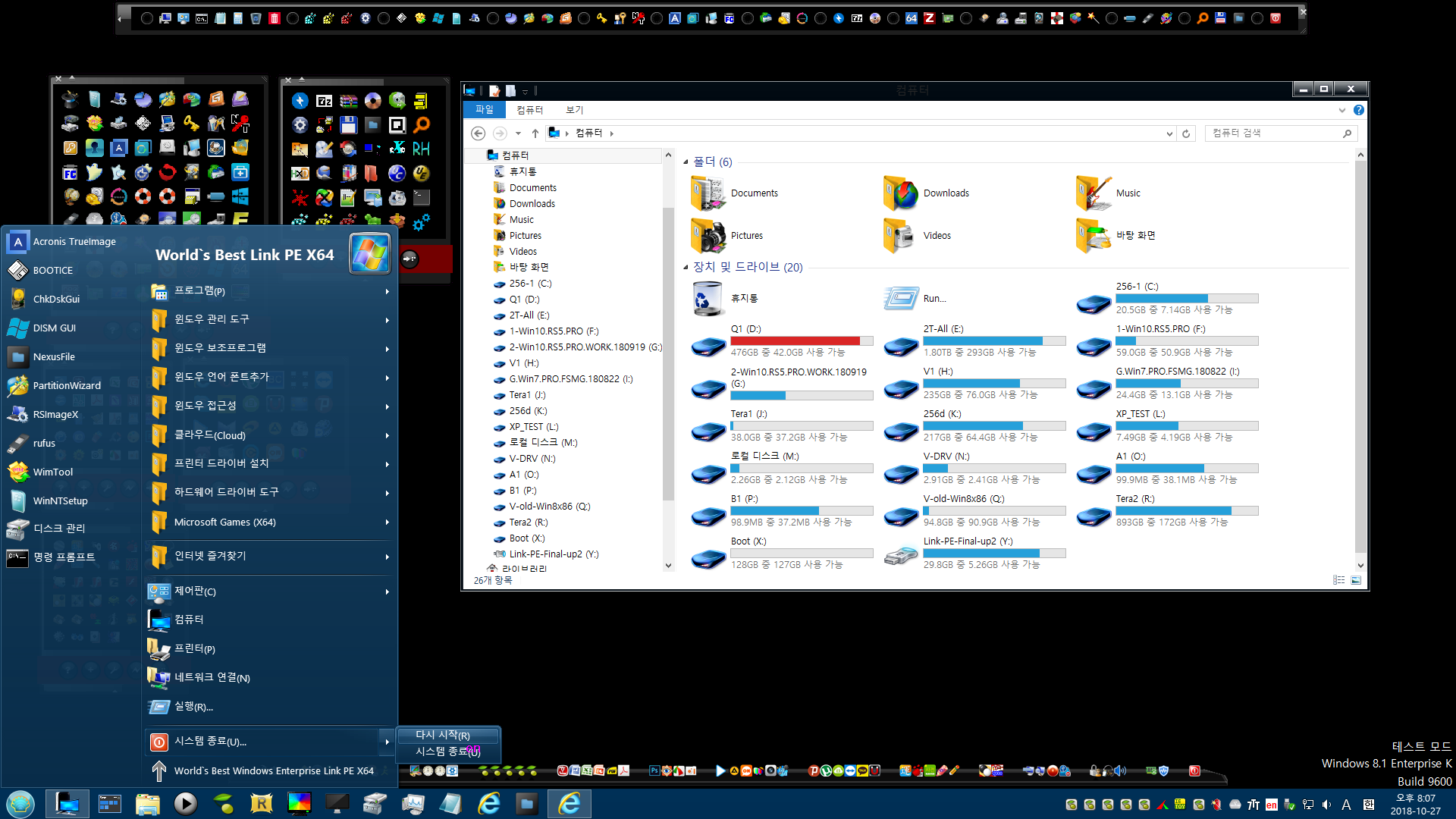1456x819 pixels.
Task: Click the navigation pane scrollbar down arrow
Action: click(668, 565)
